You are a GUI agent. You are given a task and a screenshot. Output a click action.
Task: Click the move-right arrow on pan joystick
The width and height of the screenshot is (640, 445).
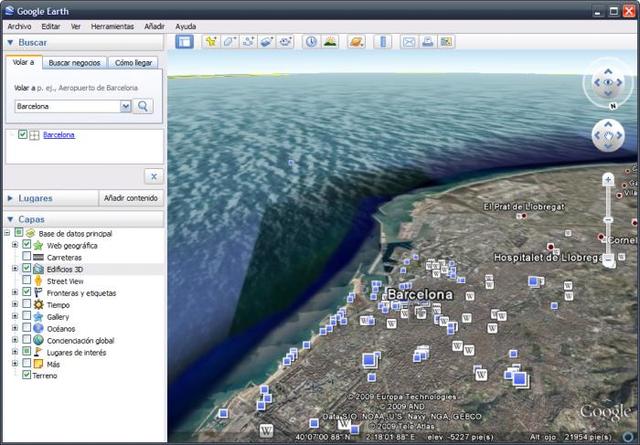[620, 135]
